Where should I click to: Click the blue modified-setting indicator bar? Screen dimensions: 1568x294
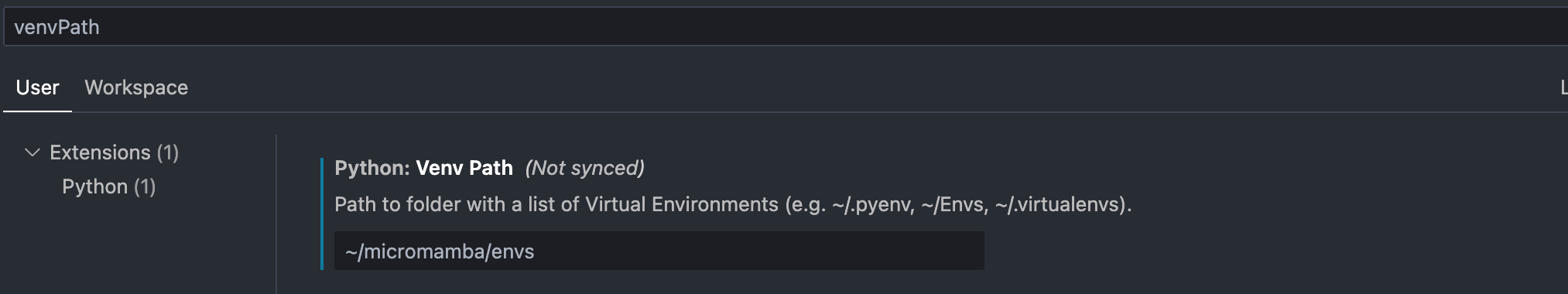(x=322, y=214)
